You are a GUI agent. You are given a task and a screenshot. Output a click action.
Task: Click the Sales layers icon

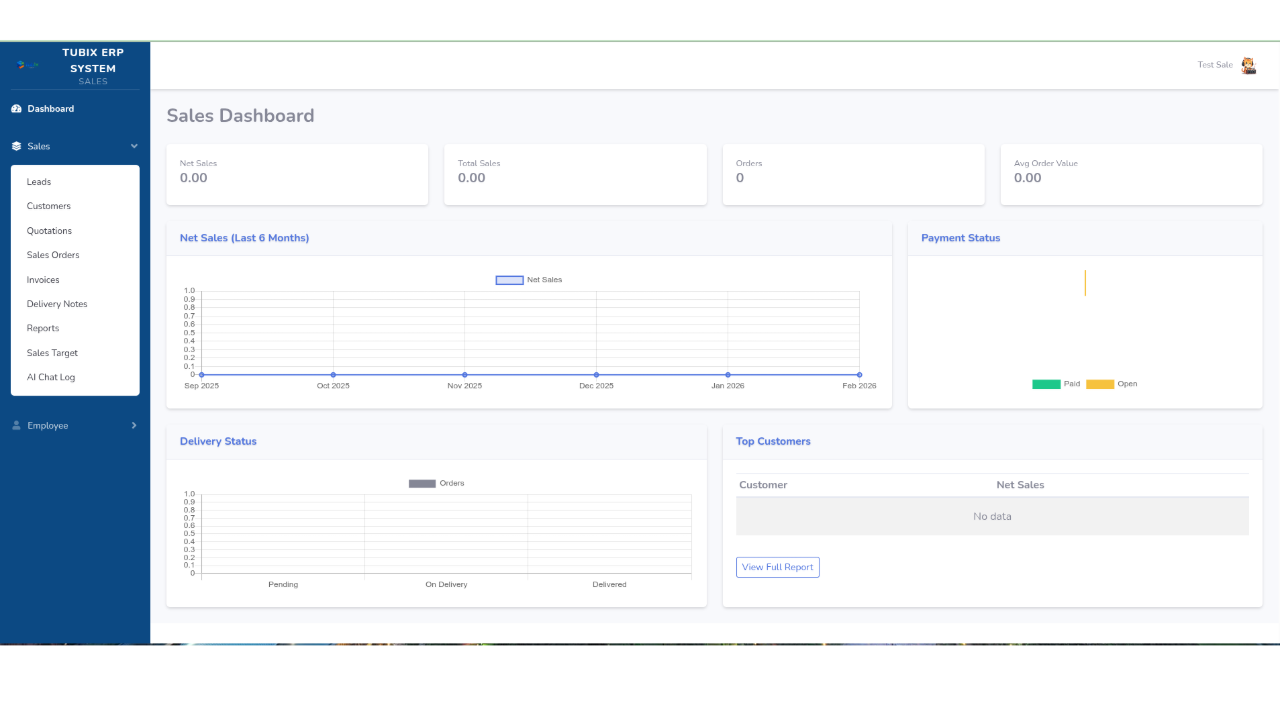coord(16,146)
